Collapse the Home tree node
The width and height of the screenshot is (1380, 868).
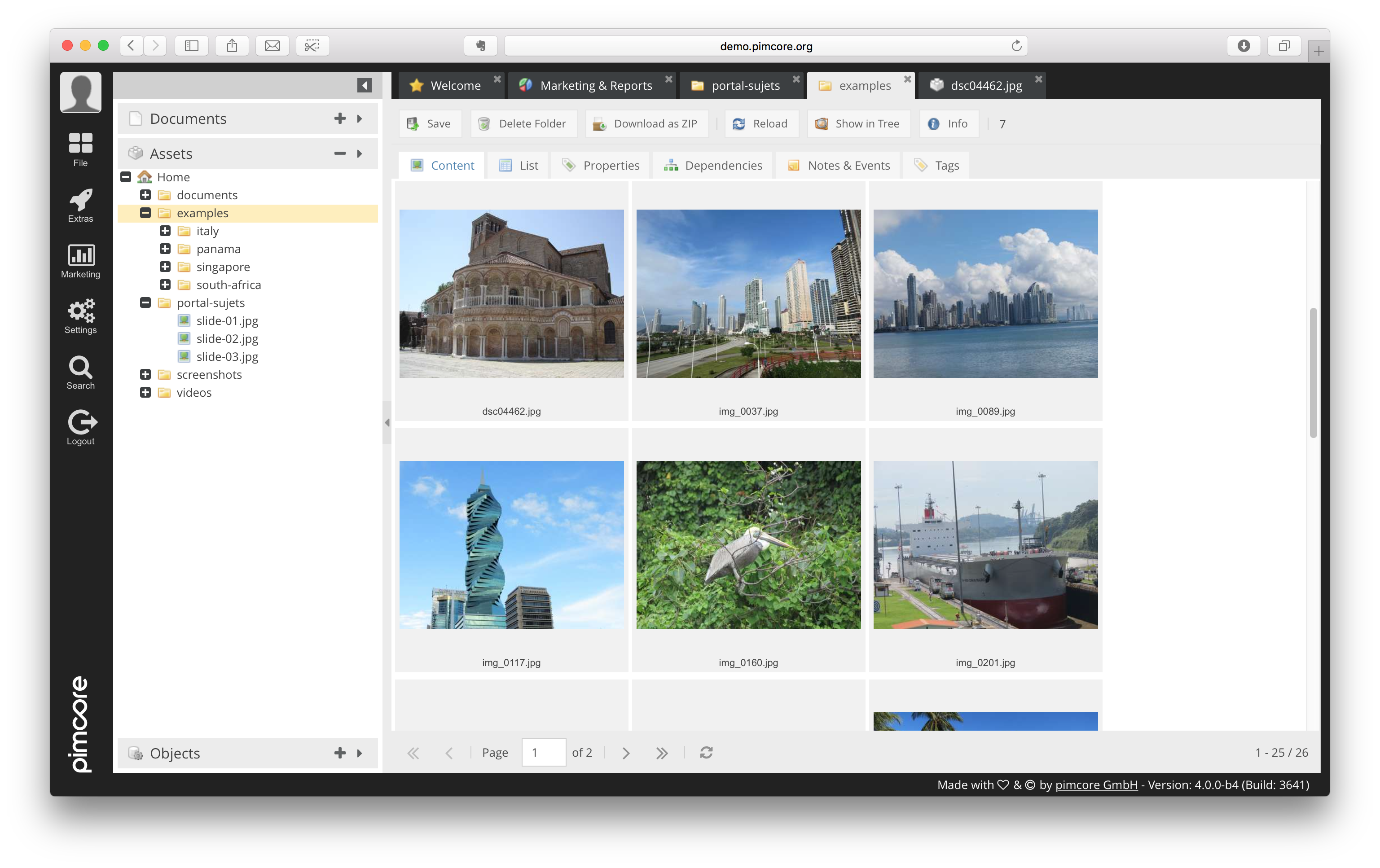coord(126,177)
